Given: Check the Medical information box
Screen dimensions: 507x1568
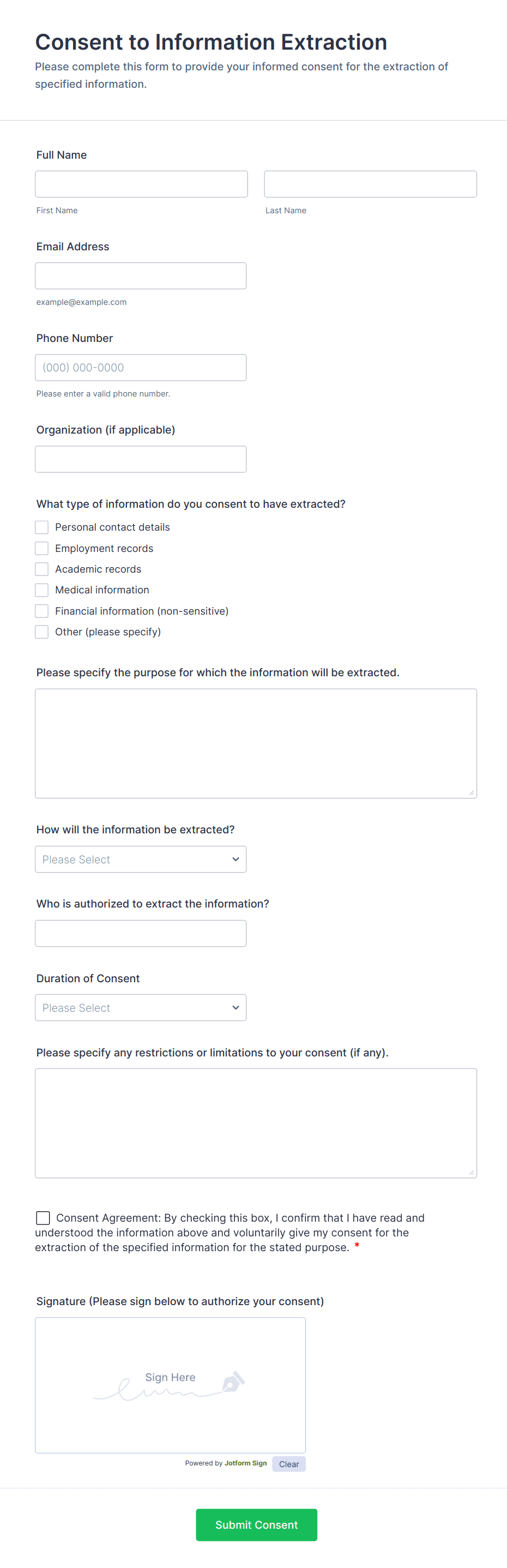Looking at the screenshot, I should 41,589.
